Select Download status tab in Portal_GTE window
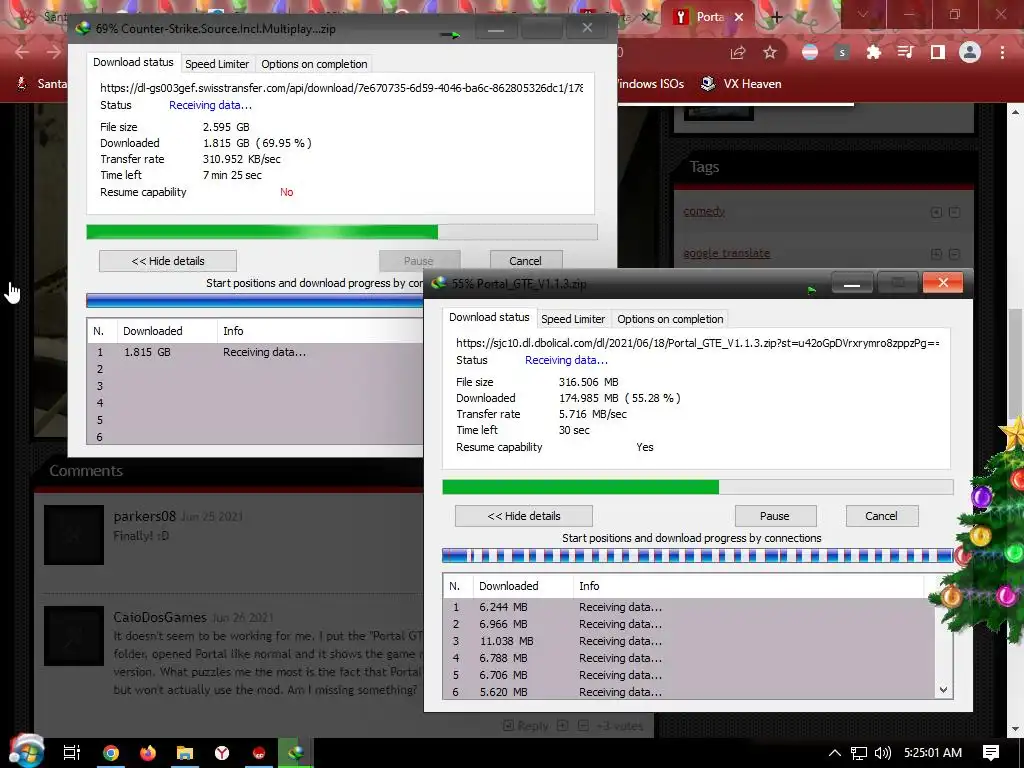This screenshot has width=1024, height=768. [489, 317]
